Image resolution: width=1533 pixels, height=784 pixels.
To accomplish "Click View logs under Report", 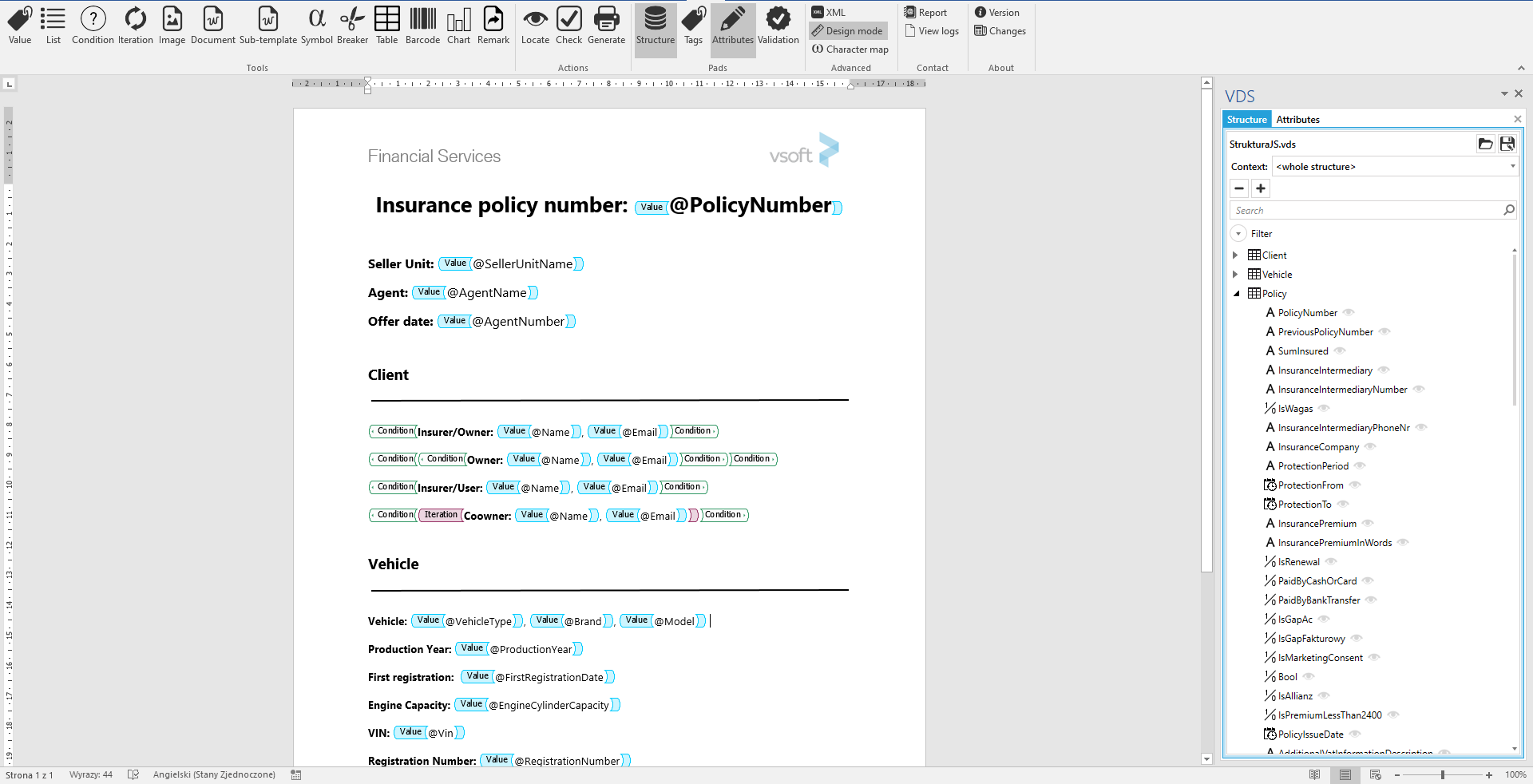I will click(x=932, y=30).
